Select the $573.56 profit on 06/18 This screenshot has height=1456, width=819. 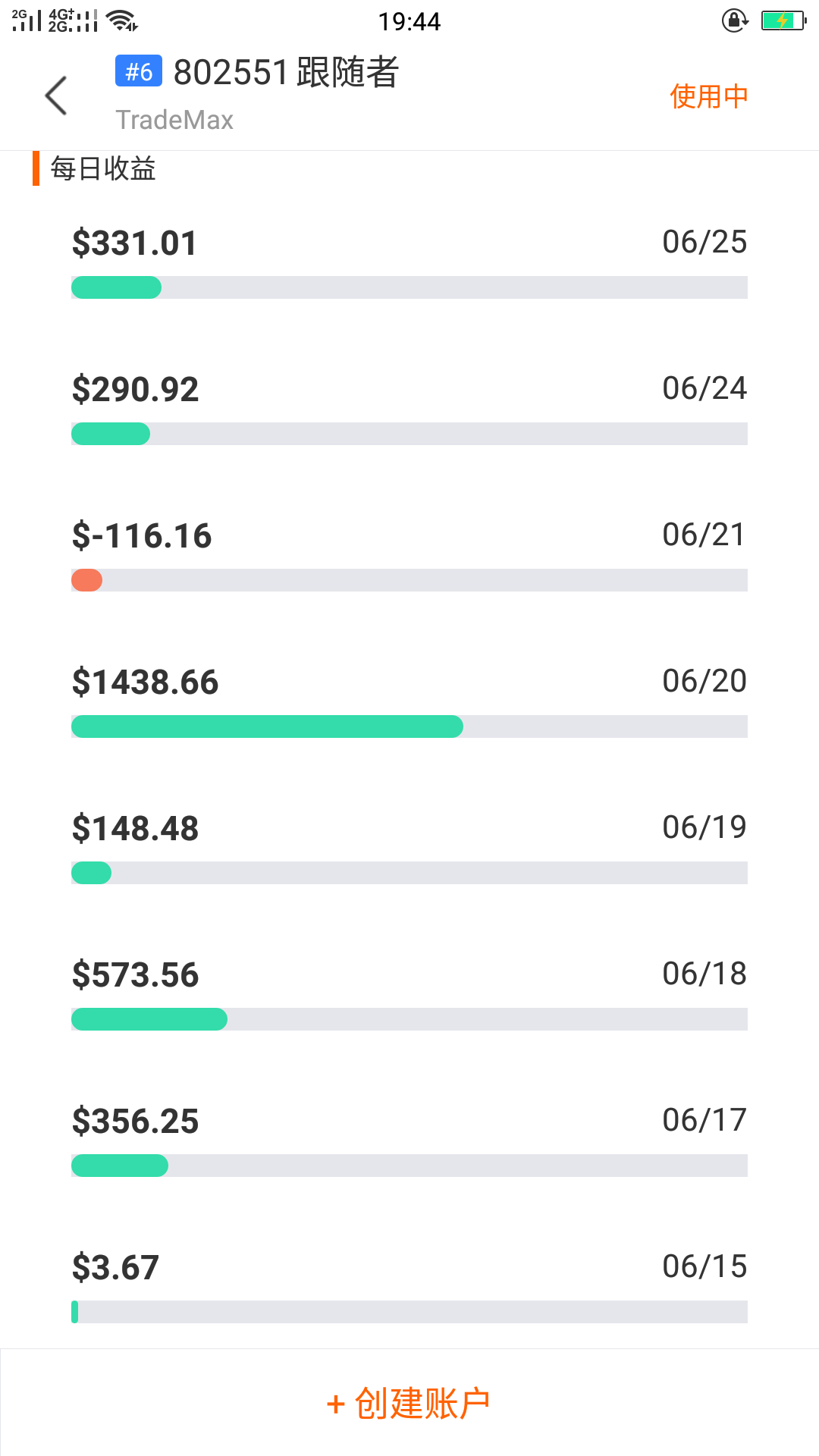pos(135,975)
